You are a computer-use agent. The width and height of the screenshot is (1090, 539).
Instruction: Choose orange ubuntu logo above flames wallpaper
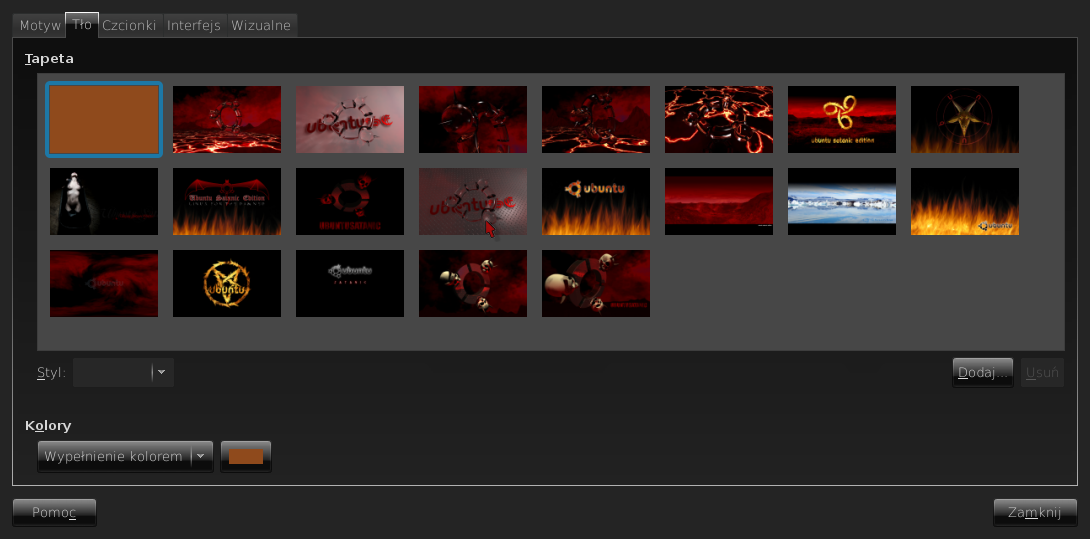click(x=596, y=201)
